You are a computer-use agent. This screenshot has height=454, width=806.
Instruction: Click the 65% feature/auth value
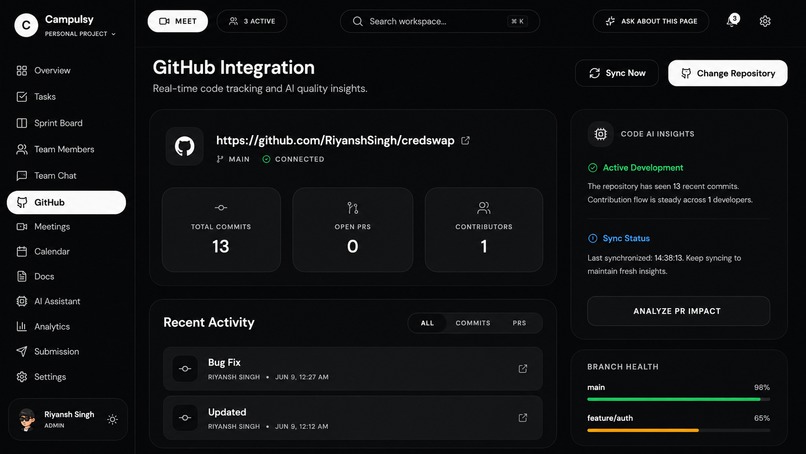pyautogui.click(x=762, y=418)
